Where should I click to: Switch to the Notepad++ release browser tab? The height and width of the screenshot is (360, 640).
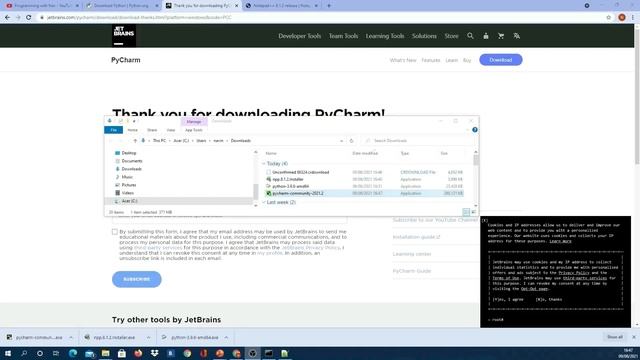[x=282, y=6]
